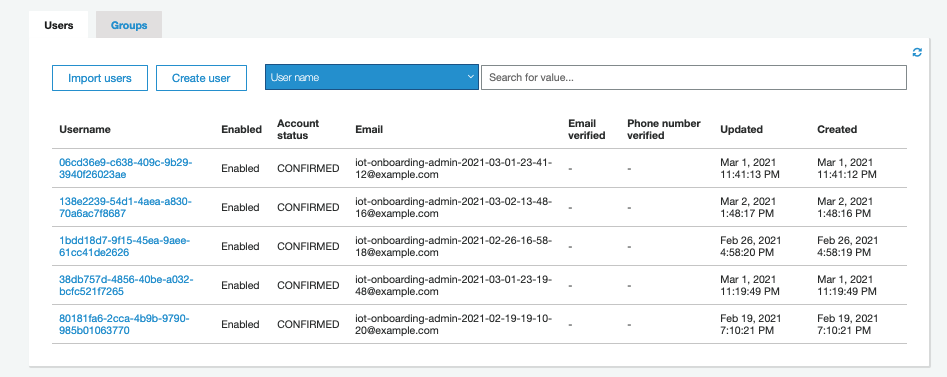Viewport: 947px width, 377px height.
Task: Click Updated value Mar 1, 2021 11:41:13 PM
Action: pos(750,169)
